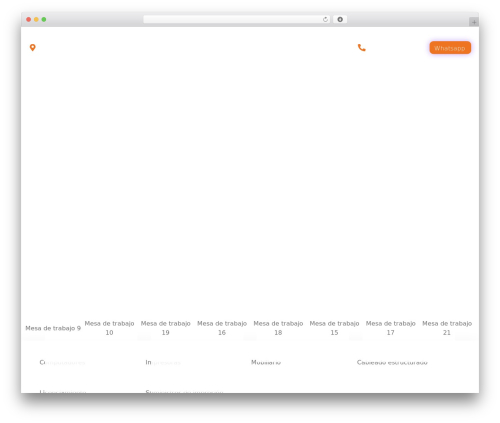
Task: Open the Mobiliario category link
Action: [x=266, y=362]
